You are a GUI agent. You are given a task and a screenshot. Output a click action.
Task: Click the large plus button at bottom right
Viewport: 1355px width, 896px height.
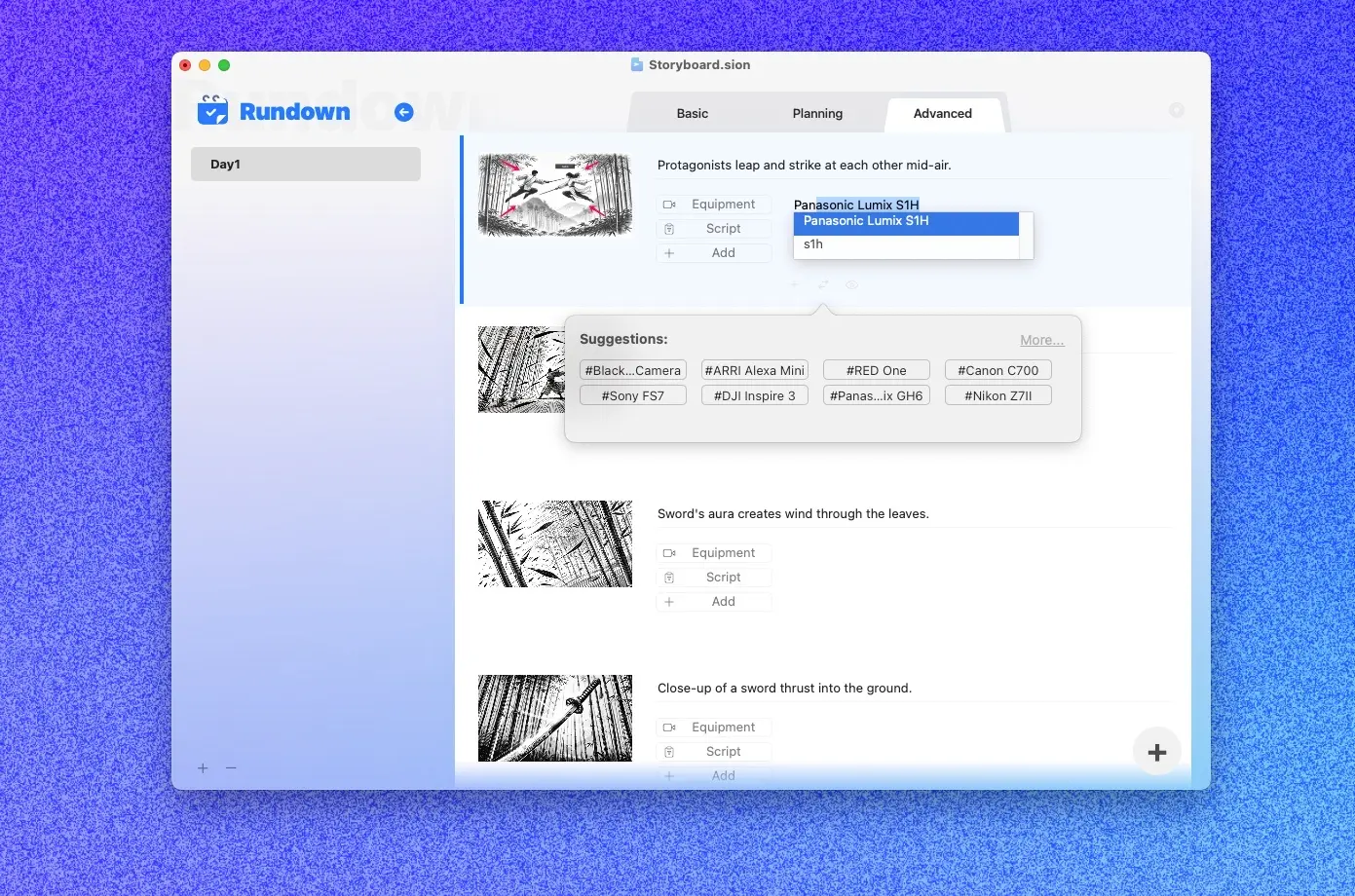[x=1156, y=752]
